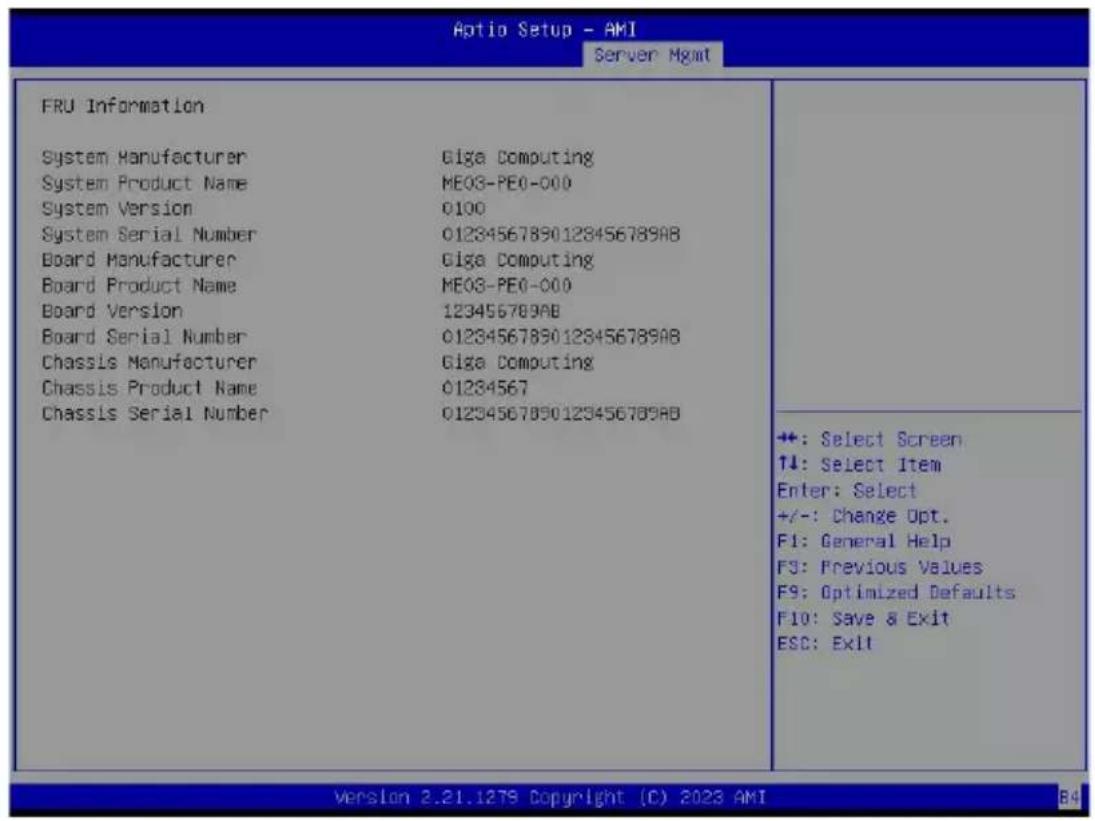The height and width of the screenshot is (821, 1095).
Task: Click the Select Item help line
Action: click(859, 464)
